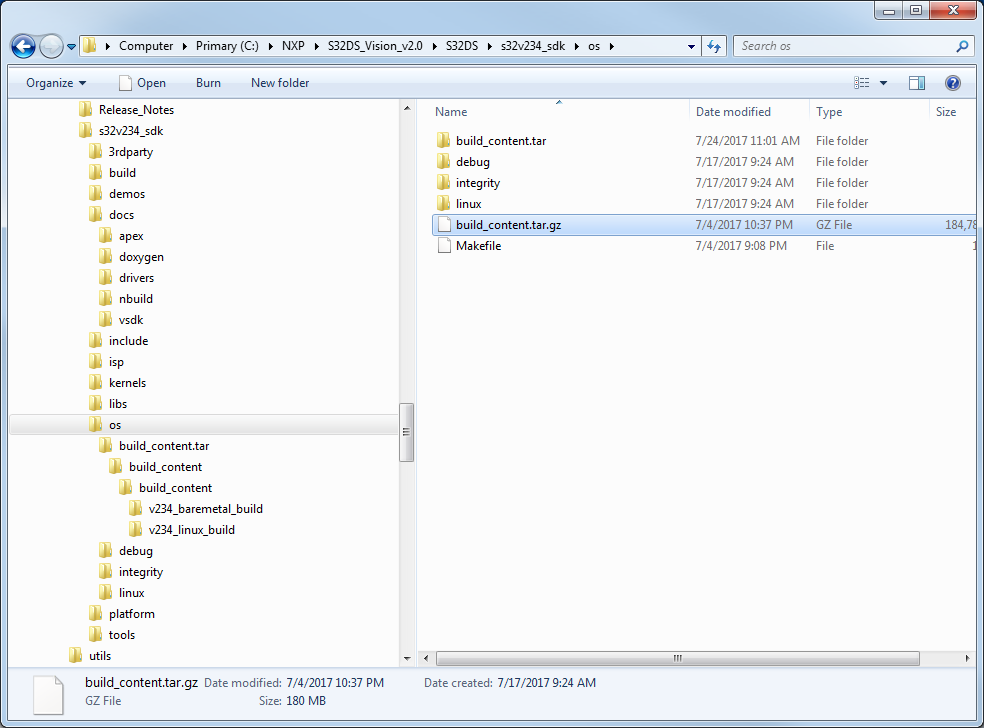Image resolution: width=984 pixels, height=728 pixels.
Task: Select the tools folder in the tree
Action: click(x=122, y=635)
